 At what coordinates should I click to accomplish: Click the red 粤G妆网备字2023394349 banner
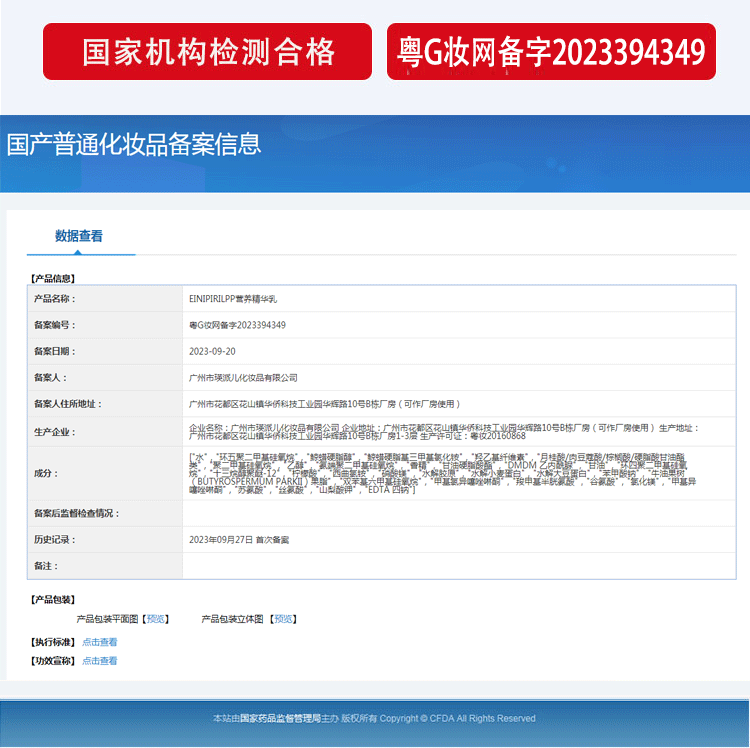tap(551, 52)
